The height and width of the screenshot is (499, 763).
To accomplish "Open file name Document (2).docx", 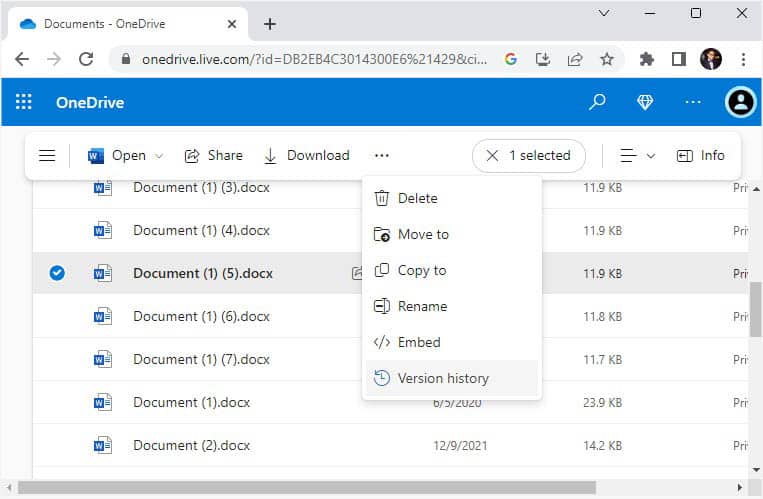I will (192, 445).
